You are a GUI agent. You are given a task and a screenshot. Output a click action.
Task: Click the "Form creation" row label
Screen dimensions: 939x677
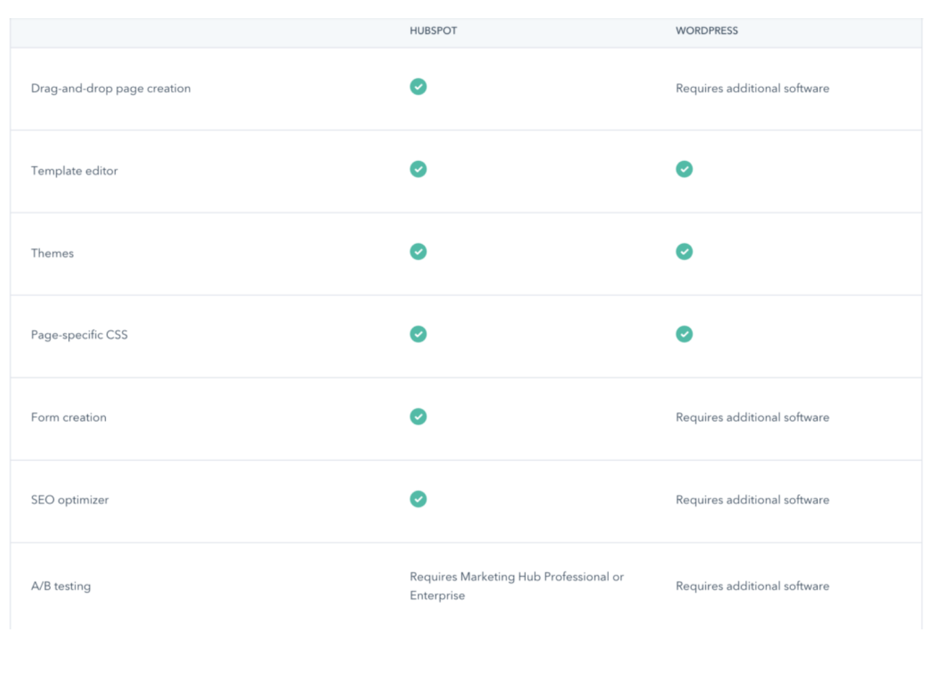tap(69, 418)
